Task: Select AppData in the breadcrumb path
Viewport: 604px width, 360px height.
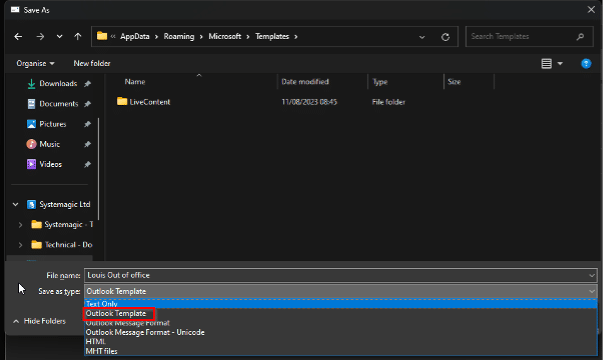Action: pyautogui.click(x=134, y=37)
